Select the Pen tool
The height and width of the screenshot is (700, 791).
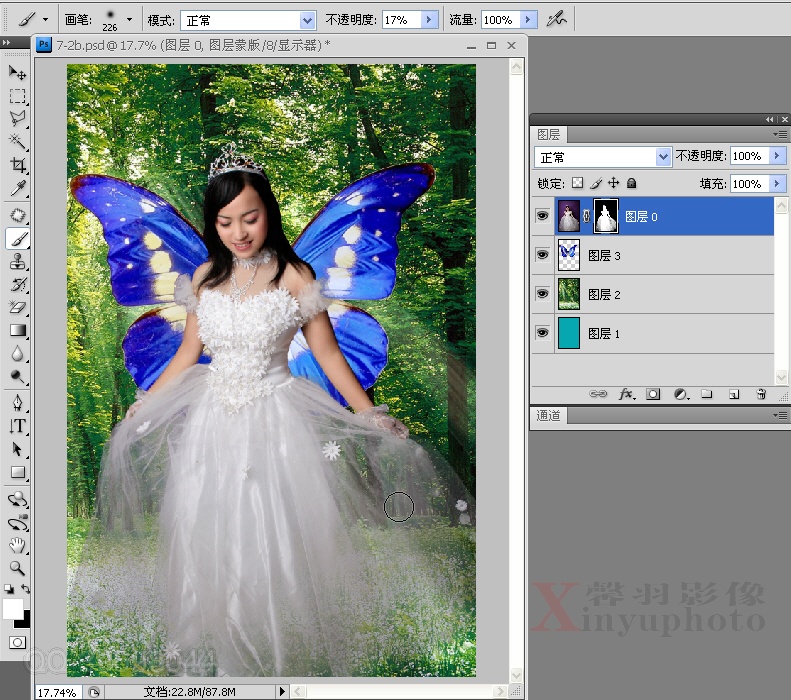pyautogui.click(x=17, y=403)
